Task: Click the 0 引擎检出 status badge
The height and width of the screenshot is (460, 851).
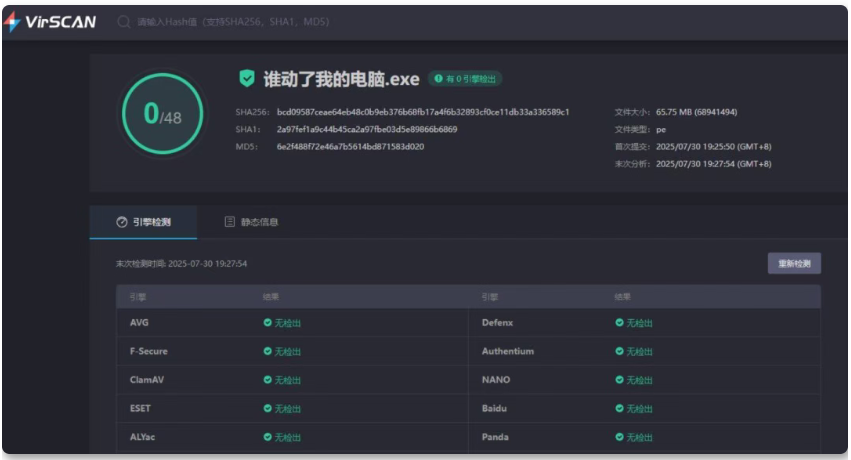Action: [x=465, y=79]
